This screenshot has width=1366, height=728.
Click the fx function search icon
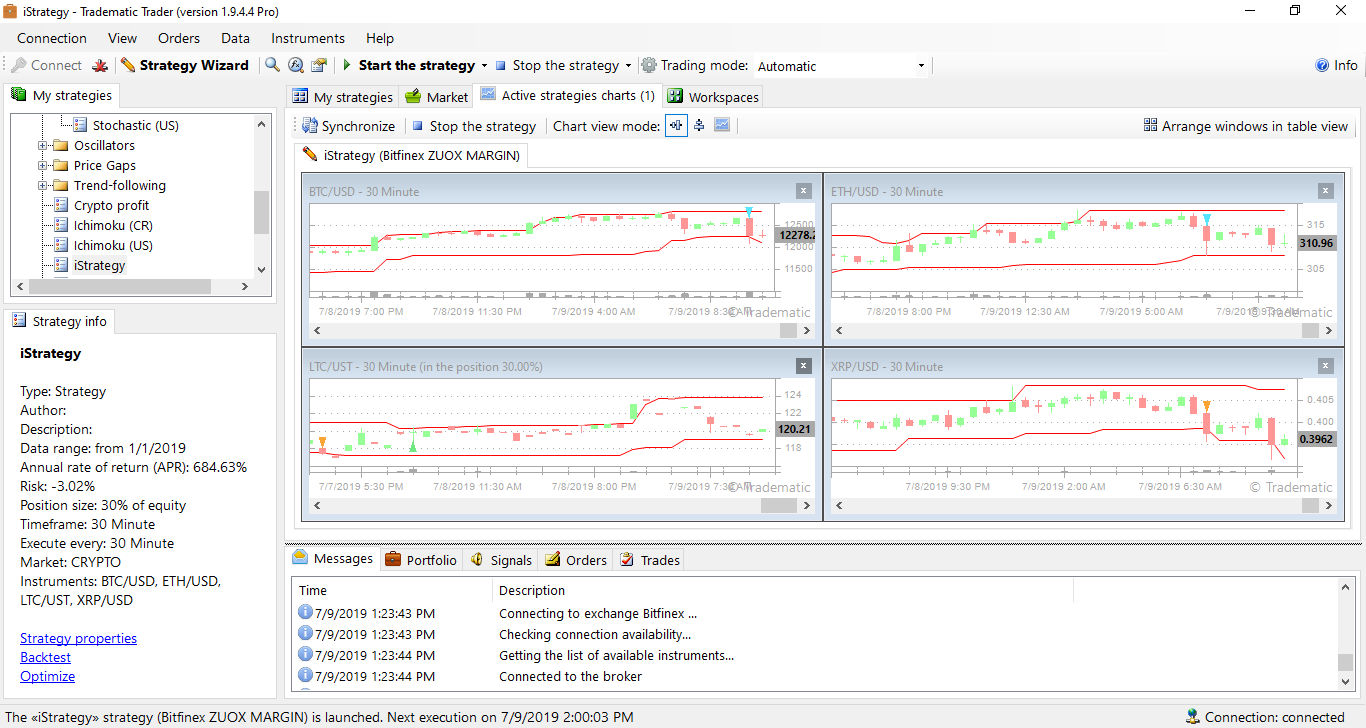(x=296, y=66)
